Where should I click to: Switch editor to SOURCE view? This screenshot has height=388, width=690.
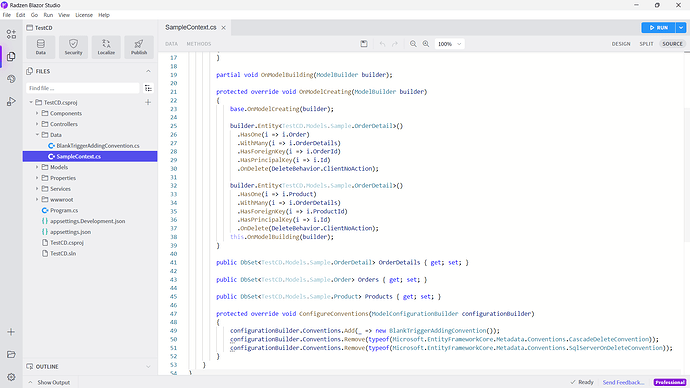pyautogui.click(x=672, y=44)
